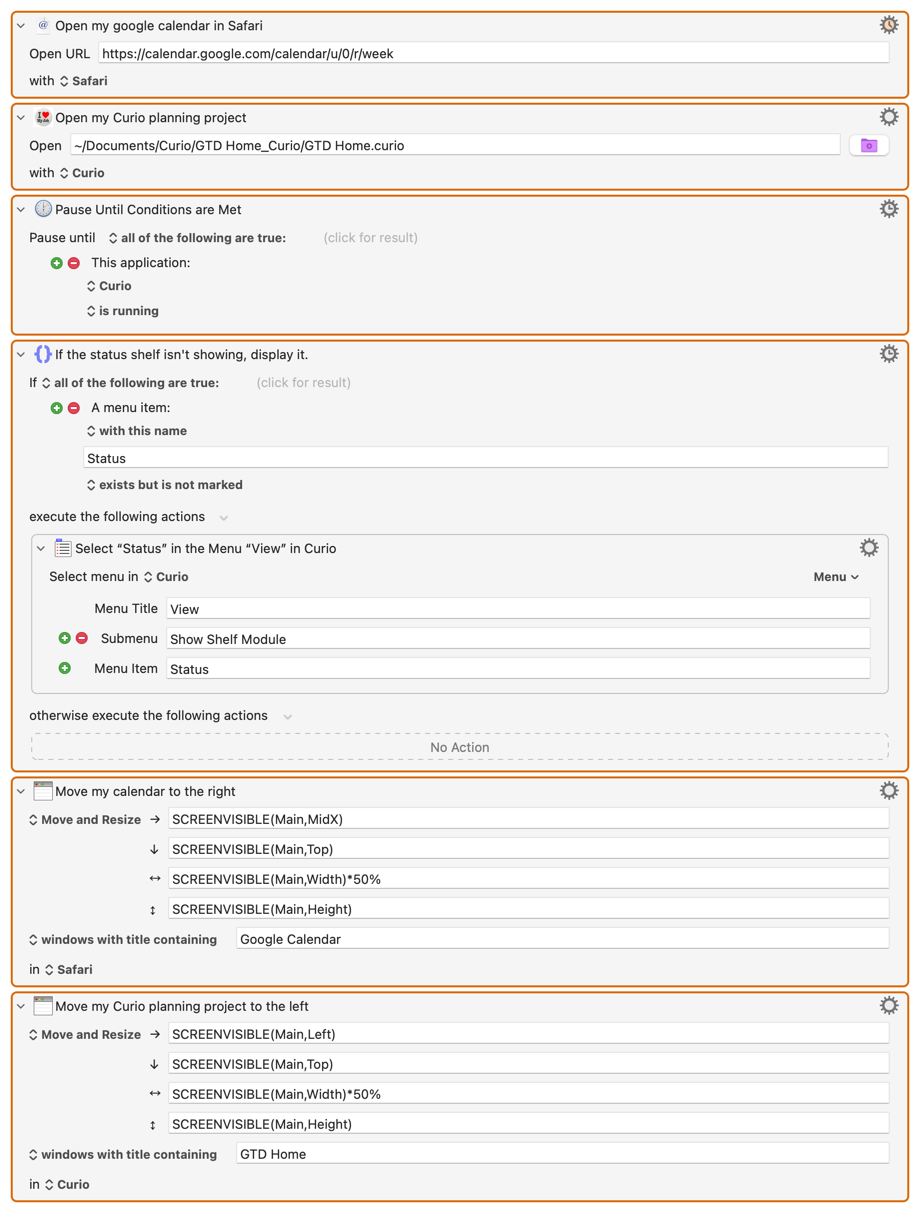Add condition with green plus under Pause until

[x=57, y=263]
